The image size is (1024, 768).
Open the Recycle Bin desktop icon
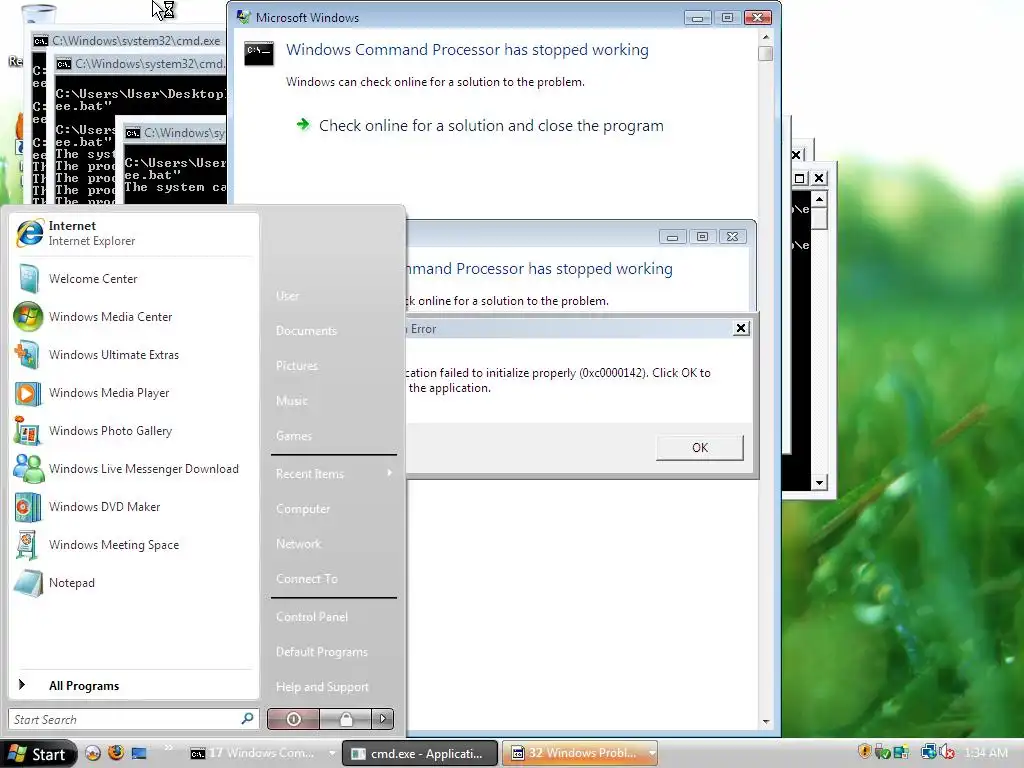(x=38, y=14)
